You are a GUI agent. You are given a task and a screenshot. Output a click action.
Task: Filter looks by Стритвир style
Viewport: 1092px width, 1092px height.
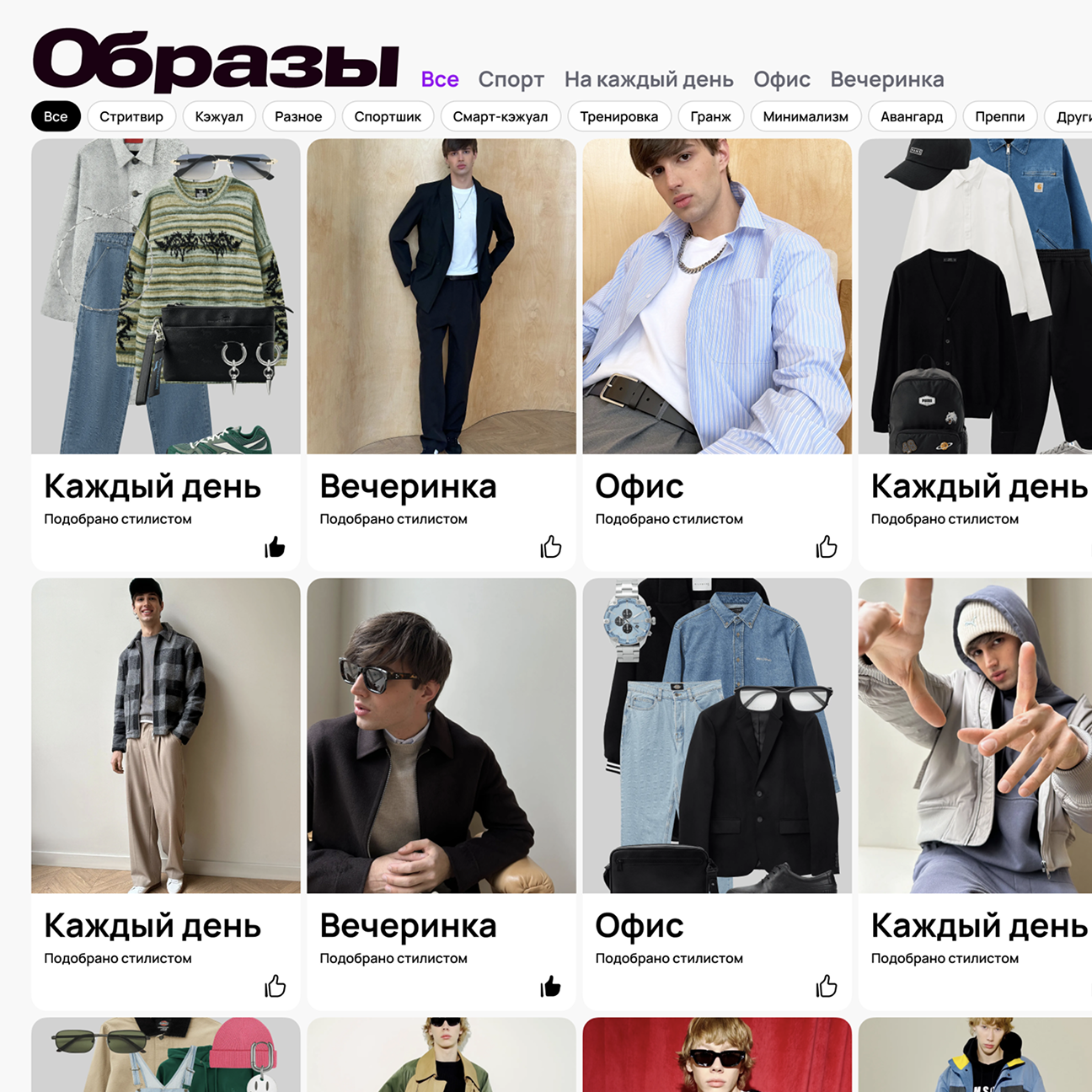click(131, 116)
